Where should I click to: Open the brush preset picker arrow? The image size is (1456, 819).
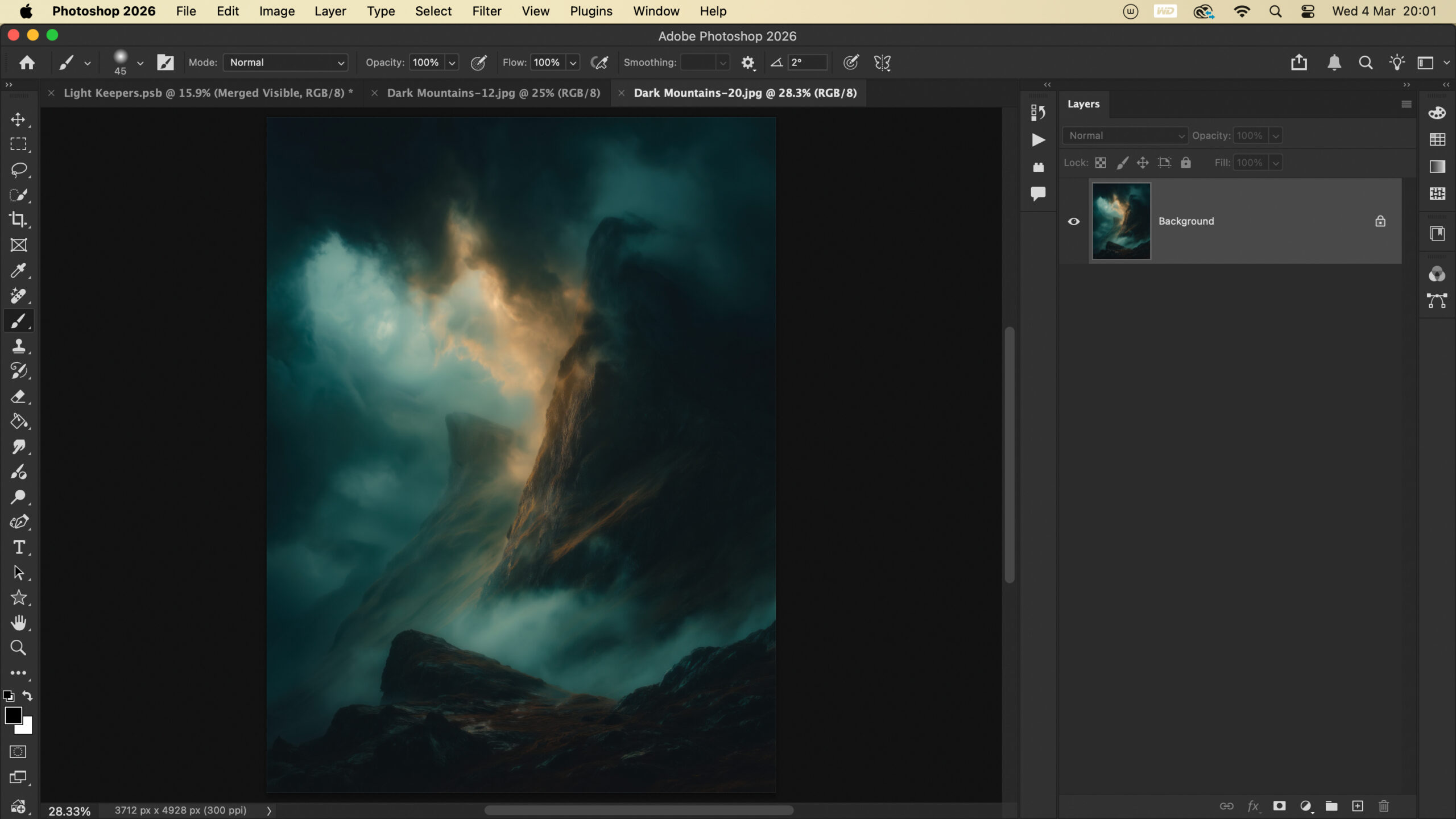(140, 63)
